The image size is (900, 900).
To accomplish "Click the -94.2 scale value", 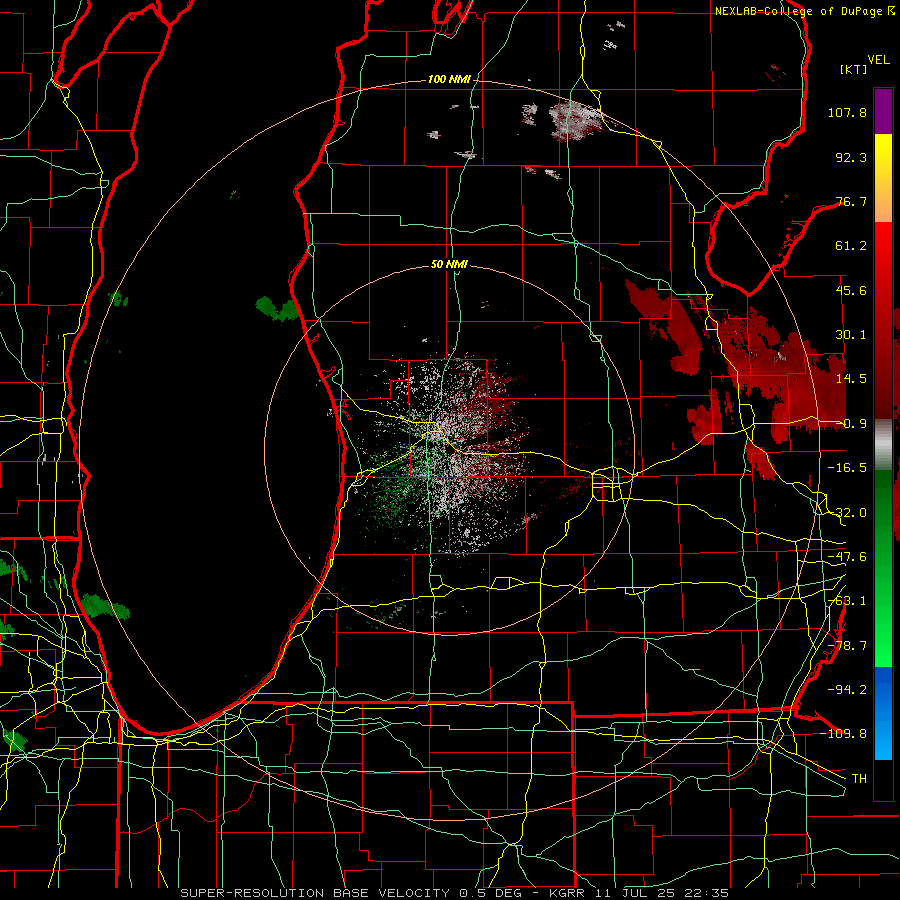I will click(847, 689).
